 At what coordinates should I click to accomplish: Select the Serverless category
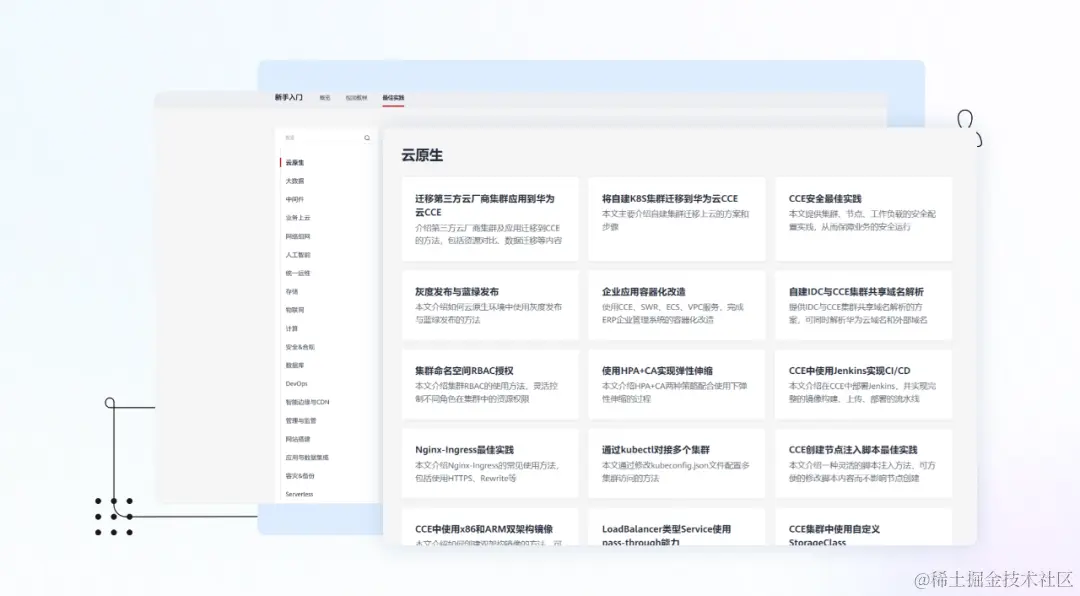[299, 494]
